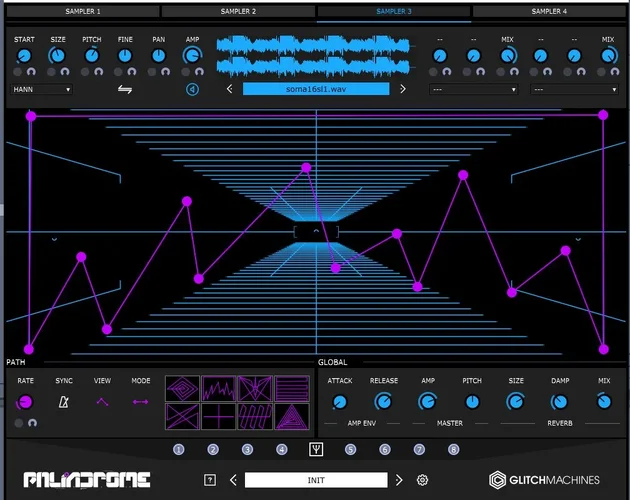The height and width of the screenshot is (500, 630).
Task: Click the arc modulation icon under START
Action: click(x=31, y=72)
